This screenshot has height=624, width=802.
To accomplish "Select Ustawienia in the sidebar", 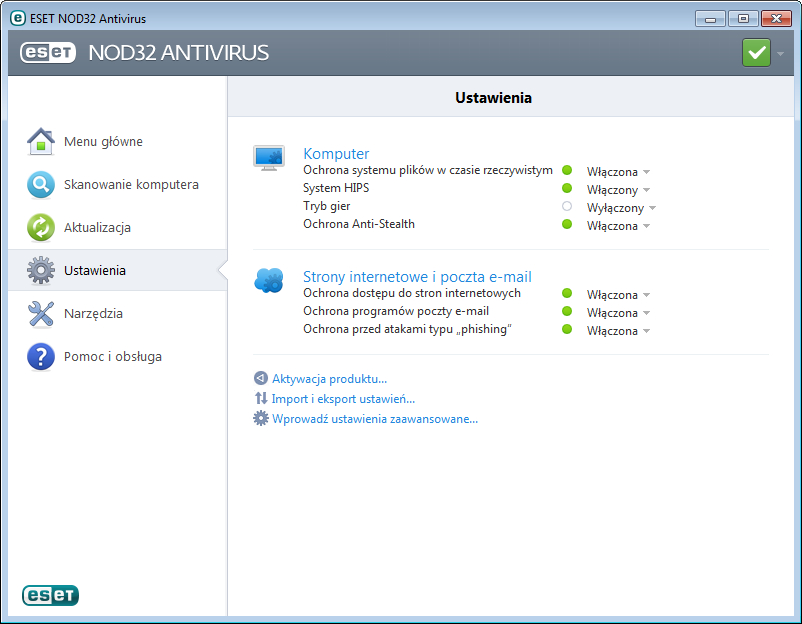I will coord(118,270).
